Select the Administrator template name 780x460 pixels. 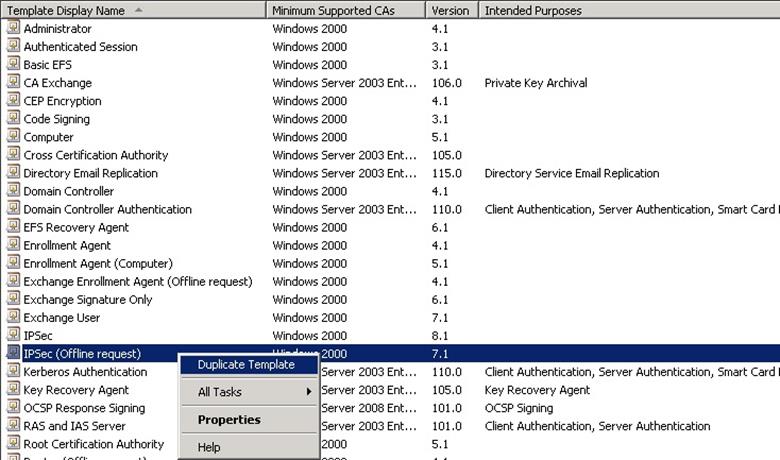57,29
